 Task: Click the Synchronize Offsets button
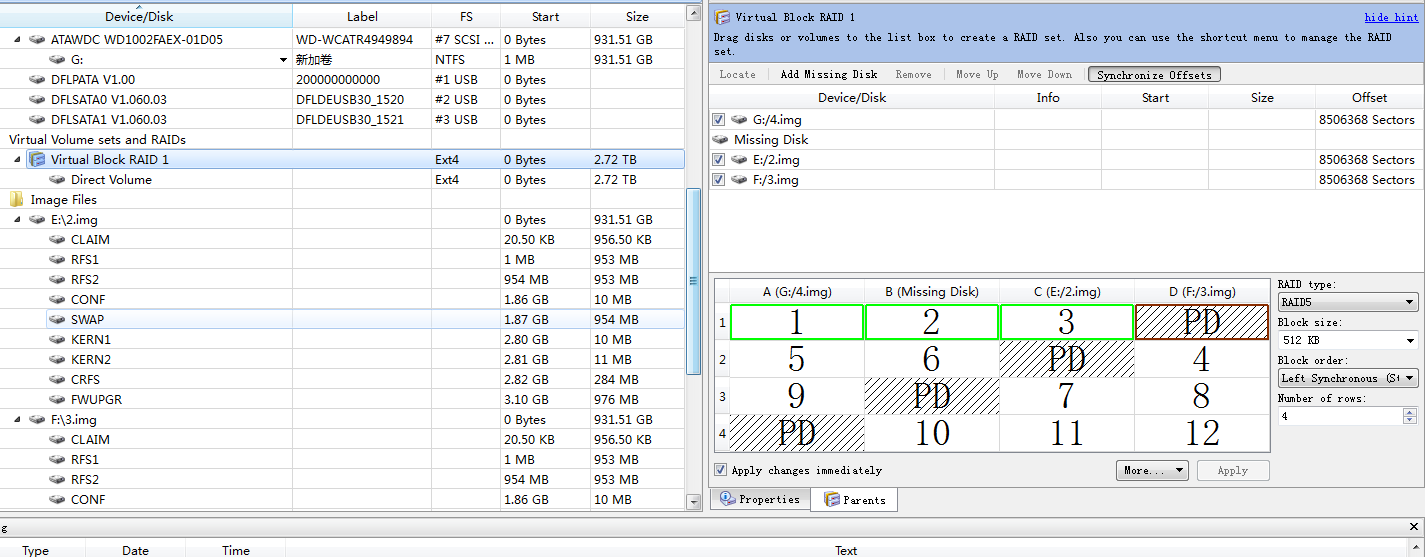click(x=1154, y=75)
